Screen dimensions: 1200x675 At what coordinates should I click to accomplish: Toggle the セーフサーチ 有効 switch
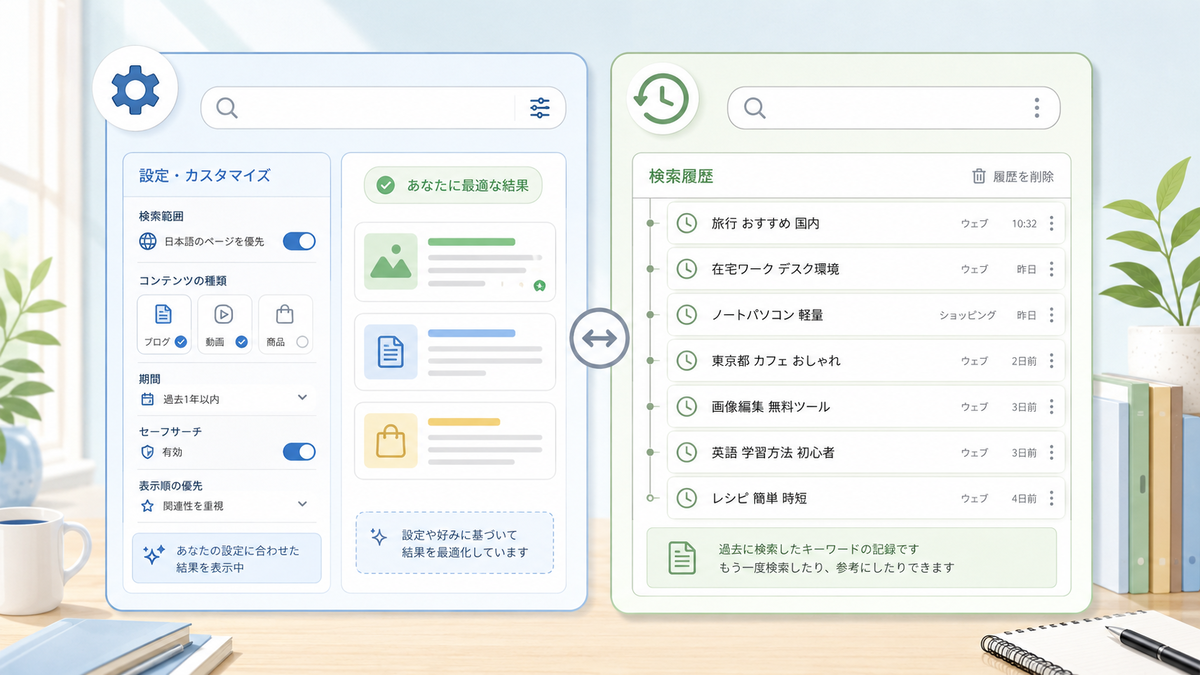coord(299,452)
